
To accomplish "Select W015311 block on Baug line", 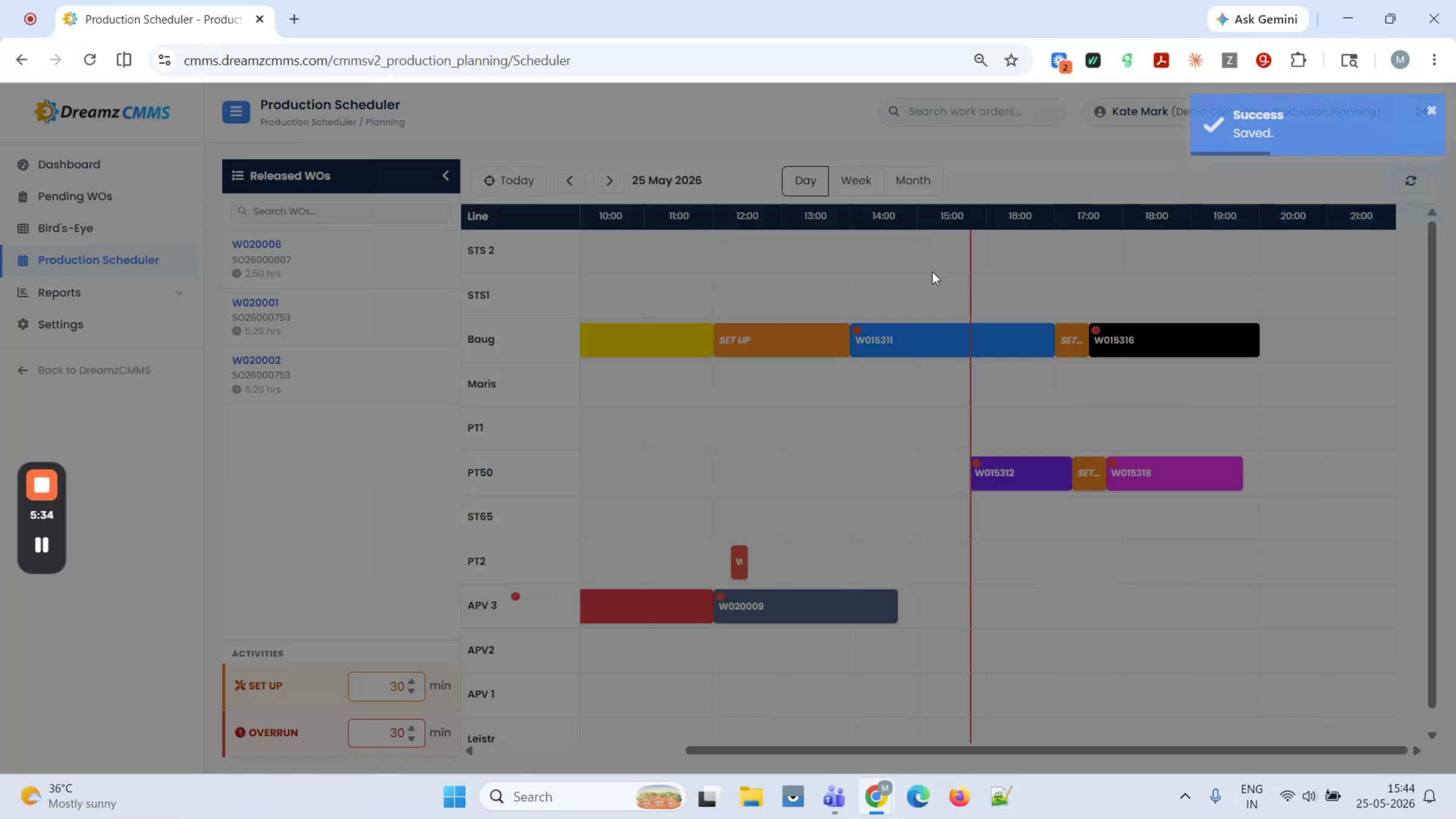I will [x=952, y=340].
